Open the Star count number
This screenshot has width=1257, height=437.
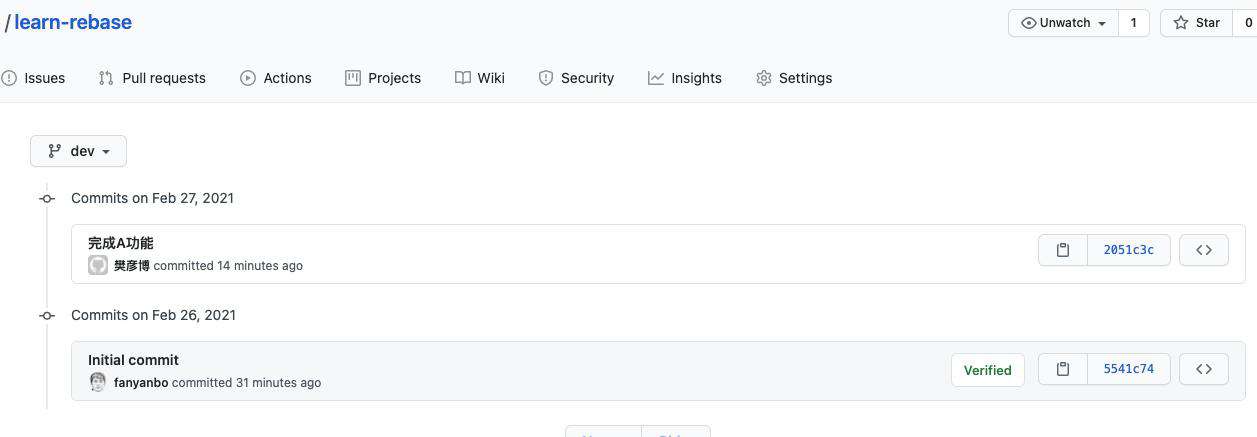pos(1247,22)
